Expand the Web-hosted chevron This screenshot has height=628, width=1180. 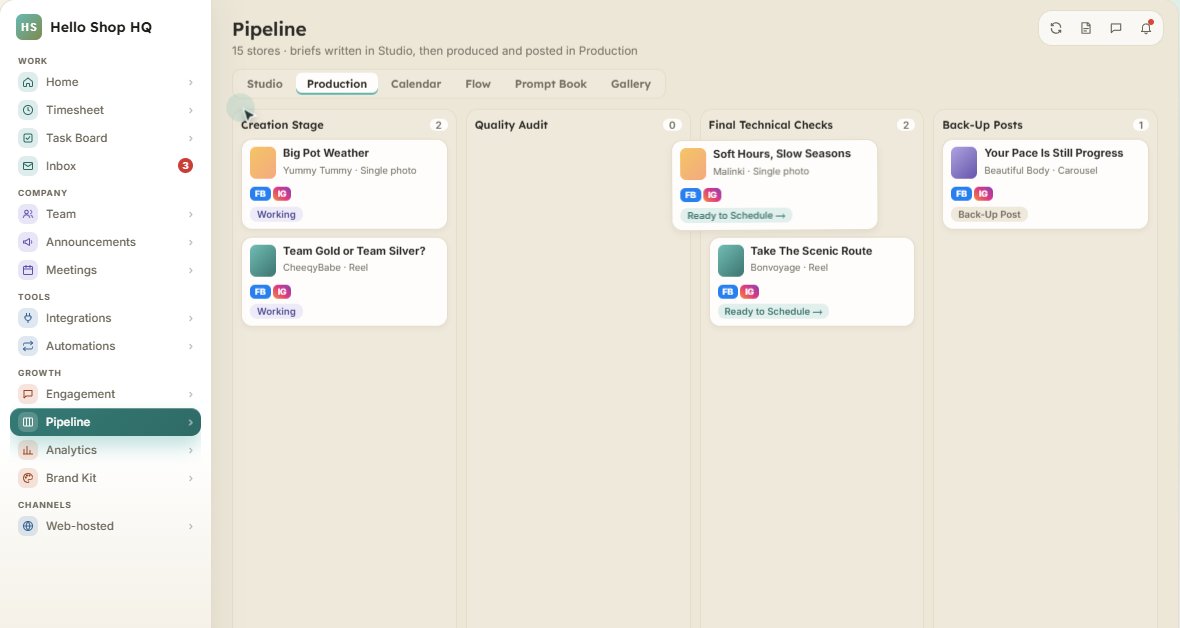pyautogui.click(x=190, y=526)
